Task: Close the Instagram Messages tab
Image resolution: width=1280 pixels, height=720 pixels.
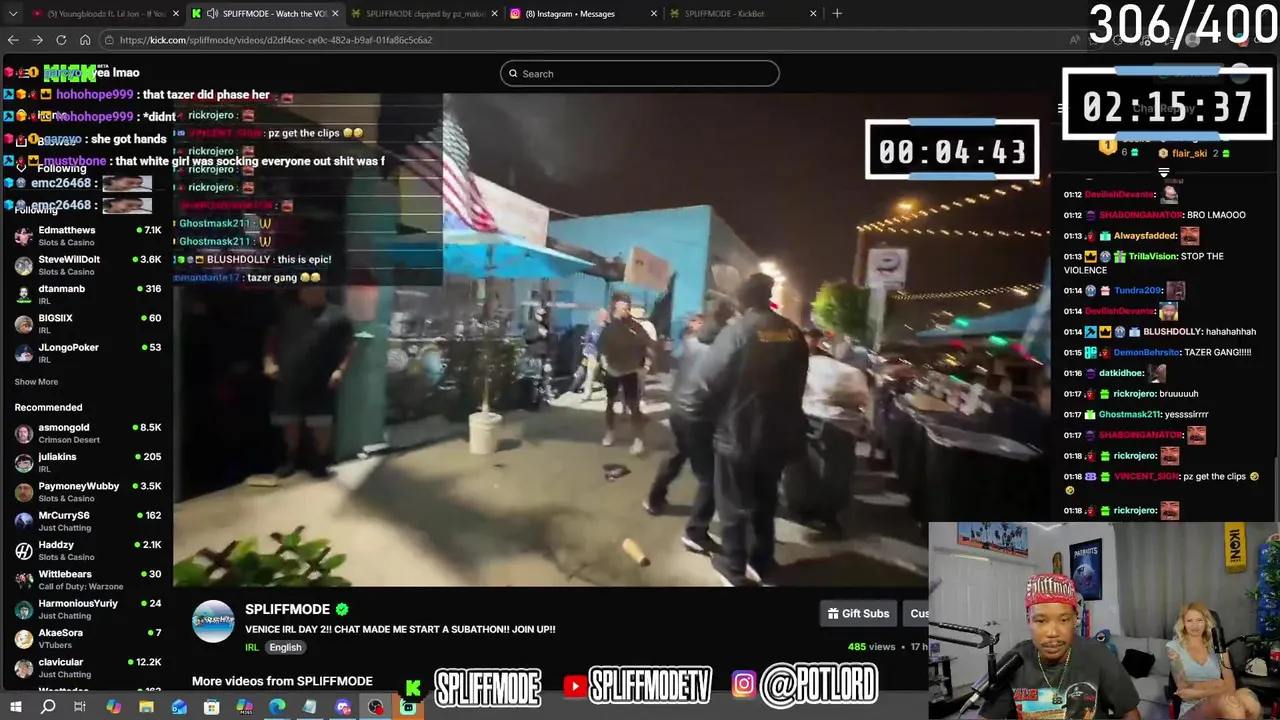Action: pyautogui.click(x=654, y=13)
